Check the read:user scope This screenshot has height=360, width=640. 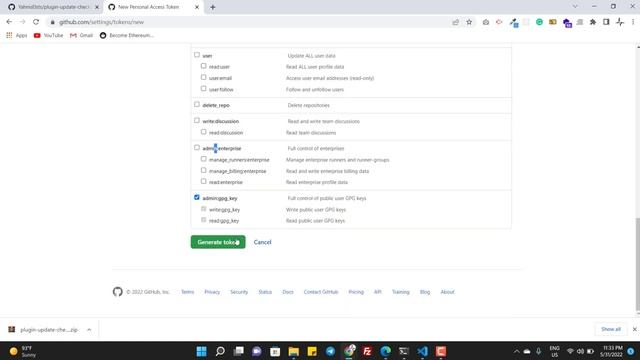[x=203, y=66]
